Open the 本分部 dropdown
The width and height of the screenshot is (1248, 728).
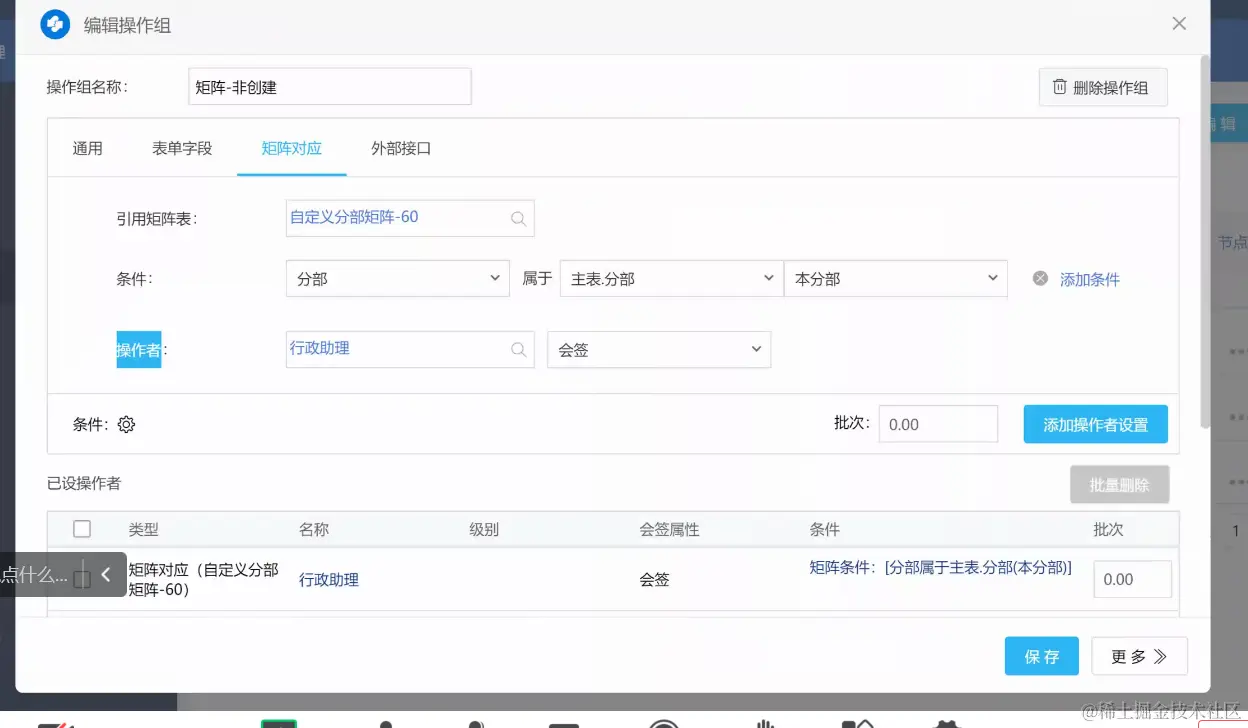pos(896,279)
